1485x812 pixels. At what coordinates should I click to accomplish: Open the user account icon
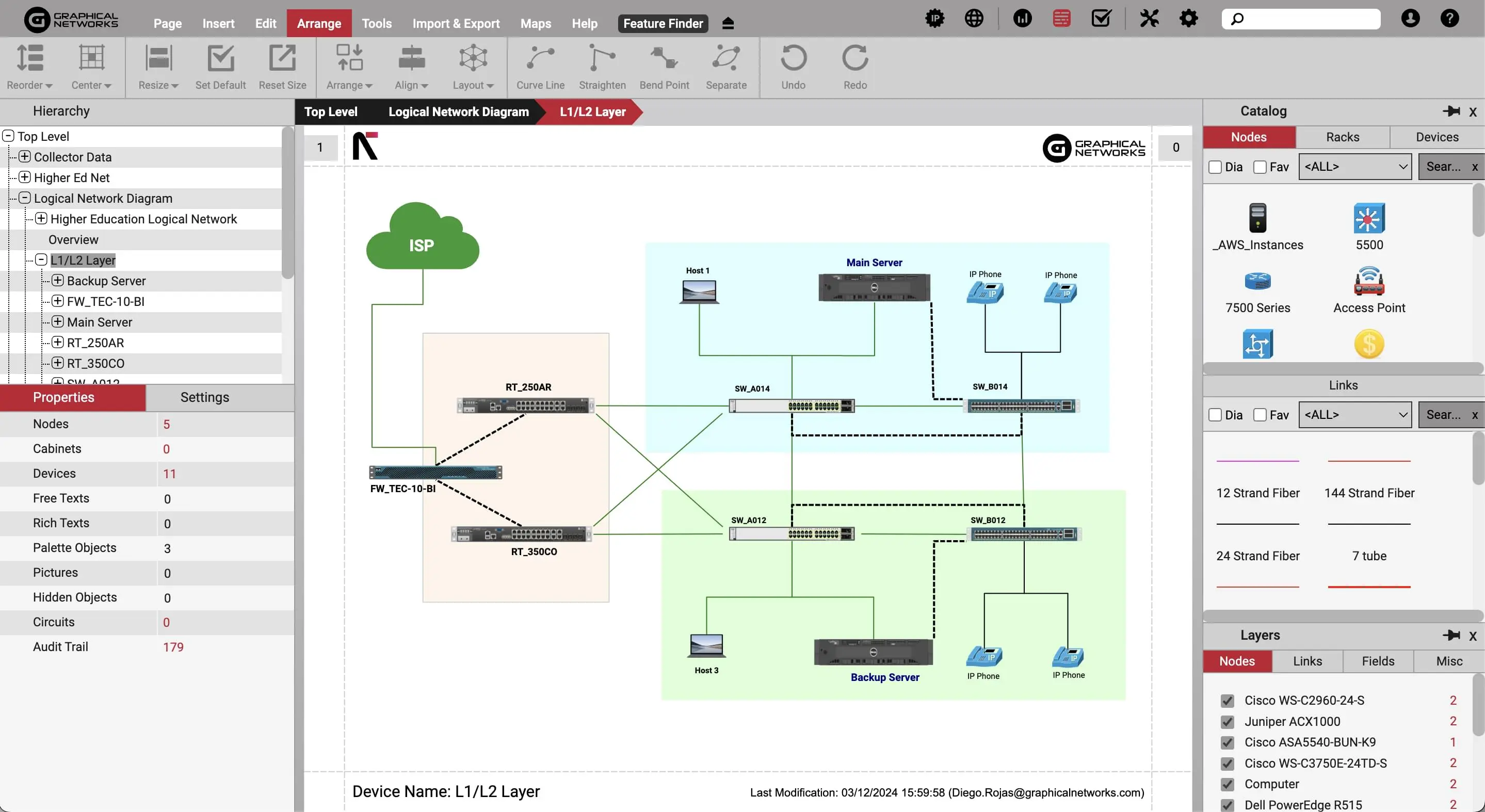pyautogui.click(x=1411, y=19)
